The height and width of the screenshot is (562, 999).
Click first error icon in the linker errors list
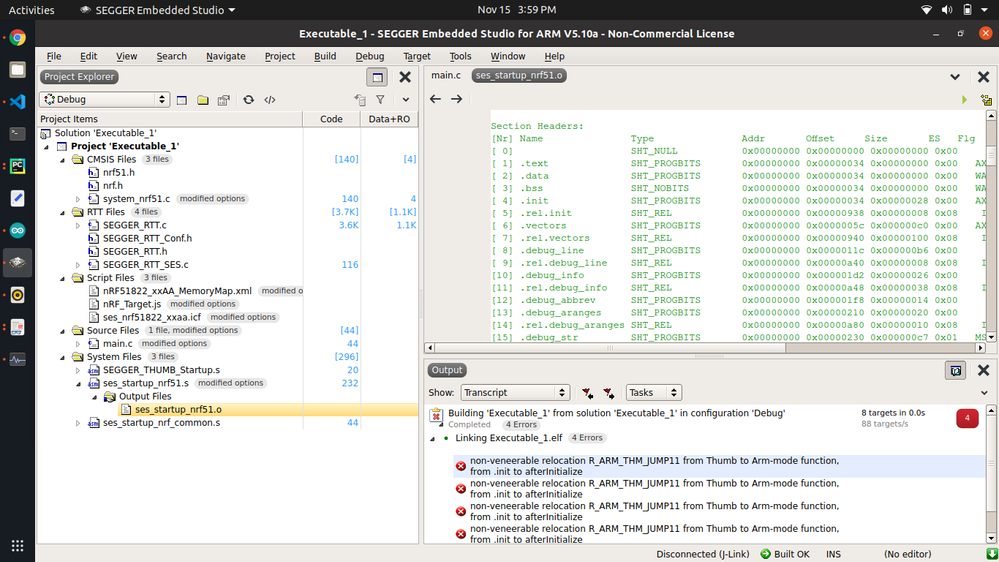[x=461, y=466]
